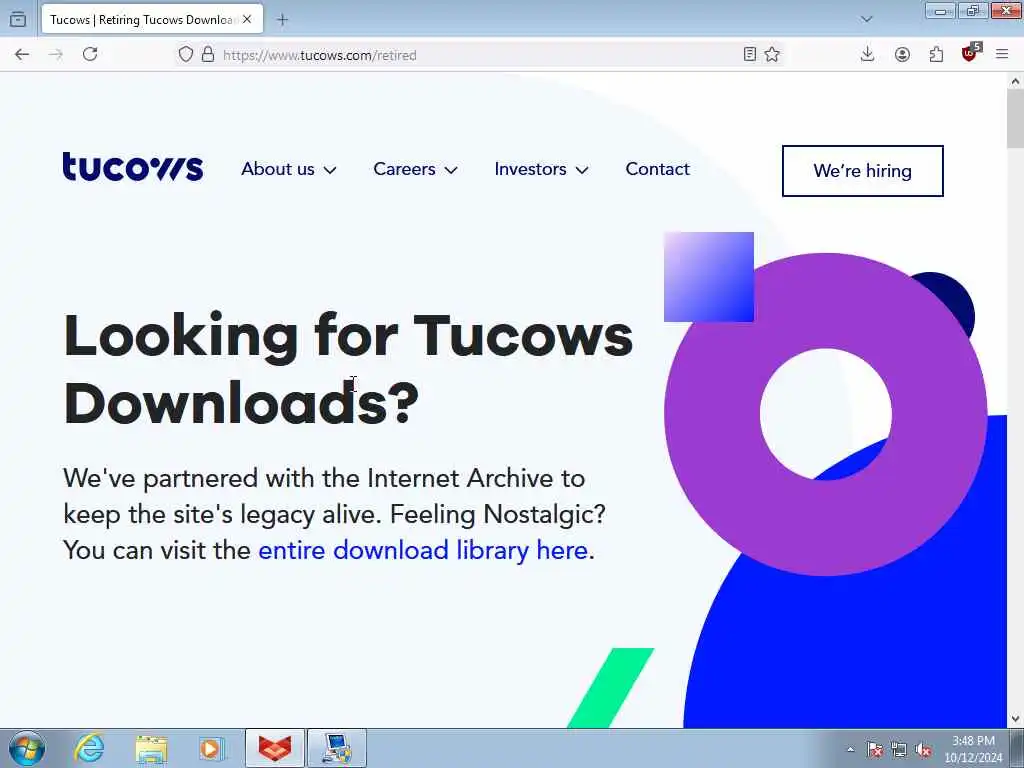
Task: Open a new tab with plus
Action: click(282, 20)
